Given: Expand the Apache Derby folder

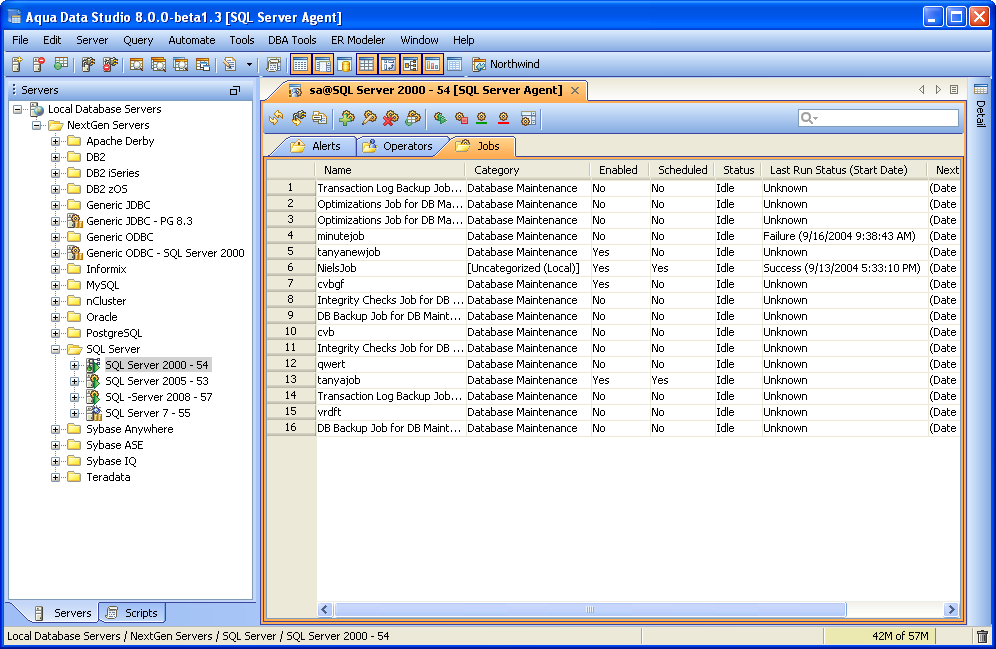Looking at the screenshot, I should 56,141.
